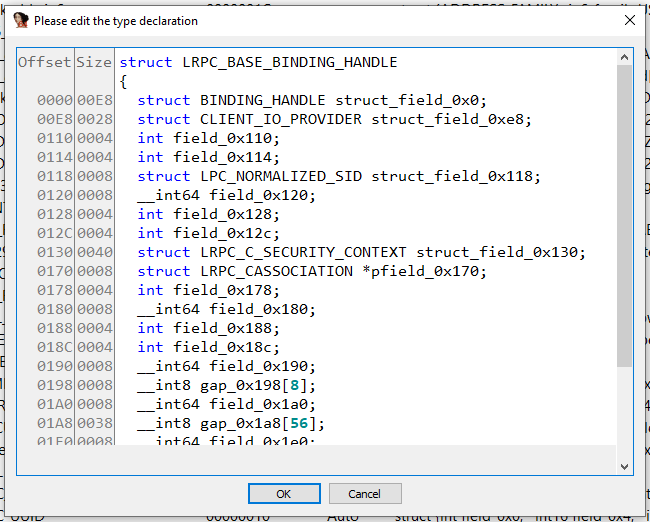The image size is (650, 522).
Task: Click size value 0038
Action: click(x=95, y=424)
